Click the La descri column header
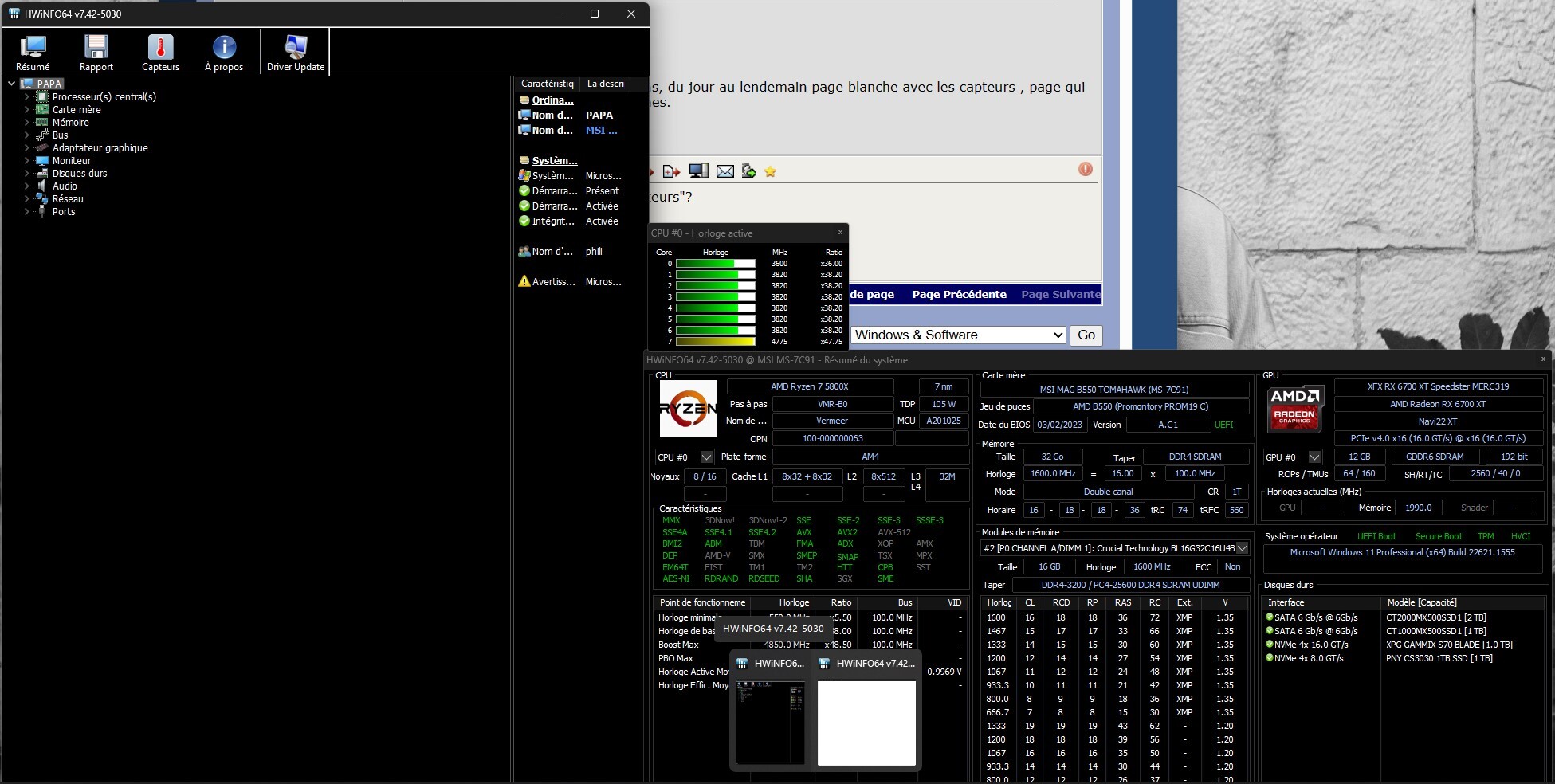 pyautogui.click(x=606, y=84)
